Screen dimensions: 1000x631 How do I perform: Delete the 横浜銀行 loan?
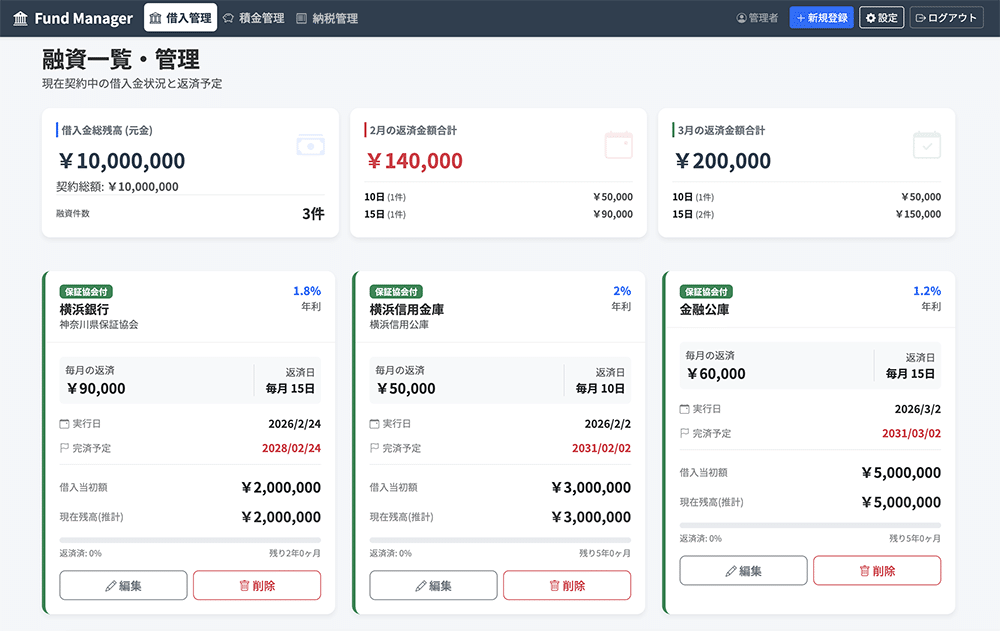[257, 586]
